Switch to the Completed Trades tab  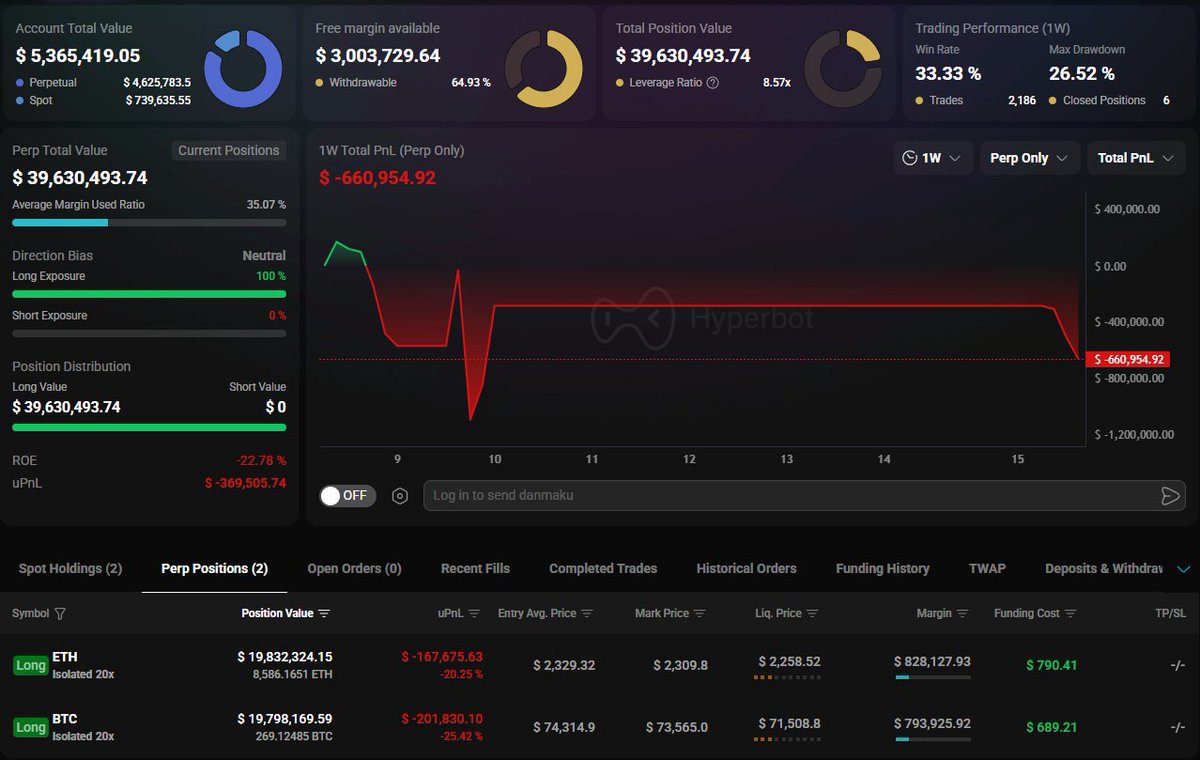click(603, 568)
